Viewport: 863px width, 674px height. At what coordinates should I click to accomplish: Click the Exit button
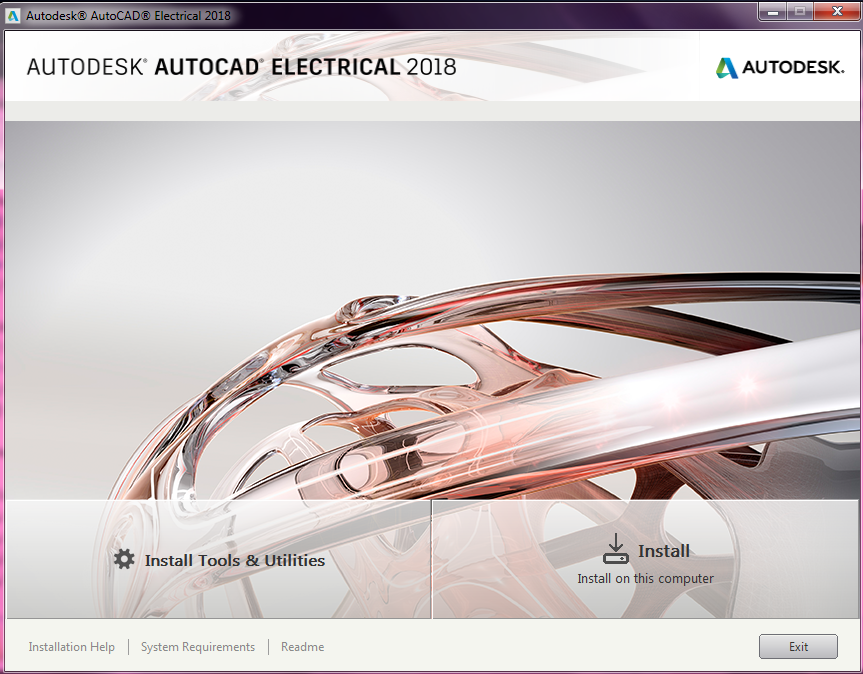click(798, 646)
